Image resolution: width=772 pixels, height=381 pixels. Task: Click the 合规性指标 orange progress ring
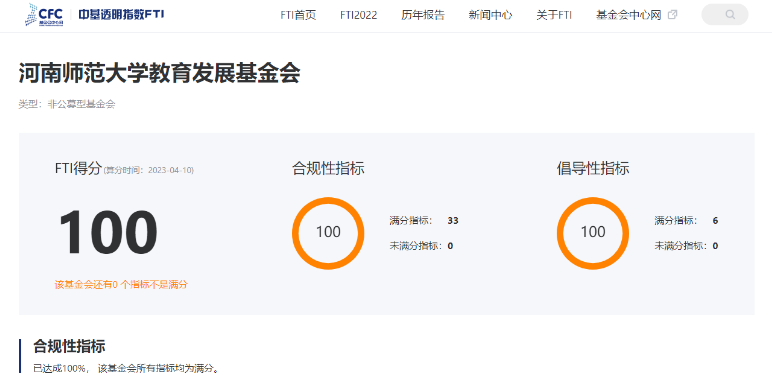coord(328,233)
